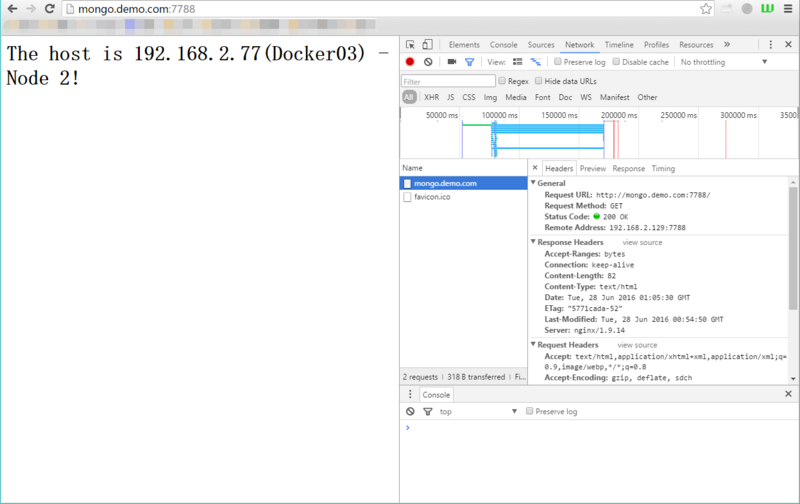This screenshot has width=800, height=504.
Task: Click the network Filter text field
Action: tap(448, 81)
